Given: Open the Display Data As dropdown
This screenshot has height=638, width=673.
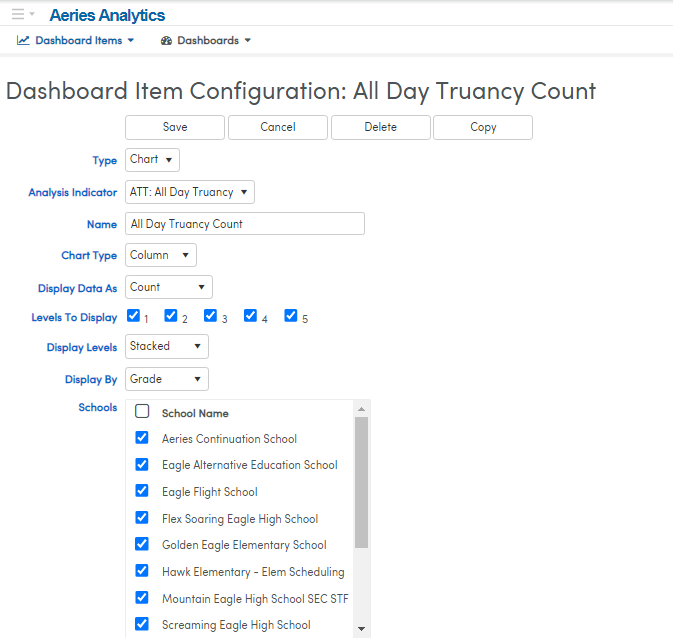Looking at the screenshot, I should [x=169, y=287].
